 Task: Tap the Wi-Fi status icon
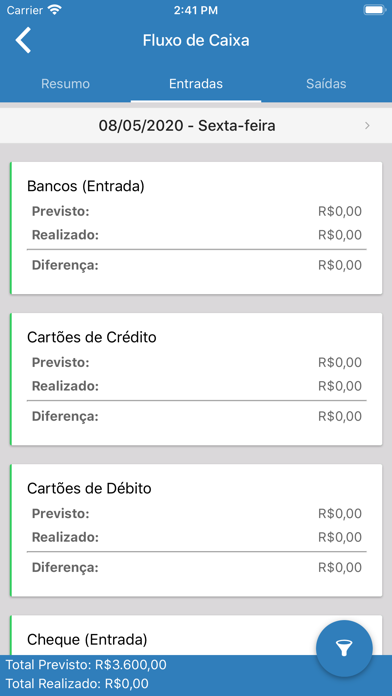pyautogui.click(x=55, y=9)
